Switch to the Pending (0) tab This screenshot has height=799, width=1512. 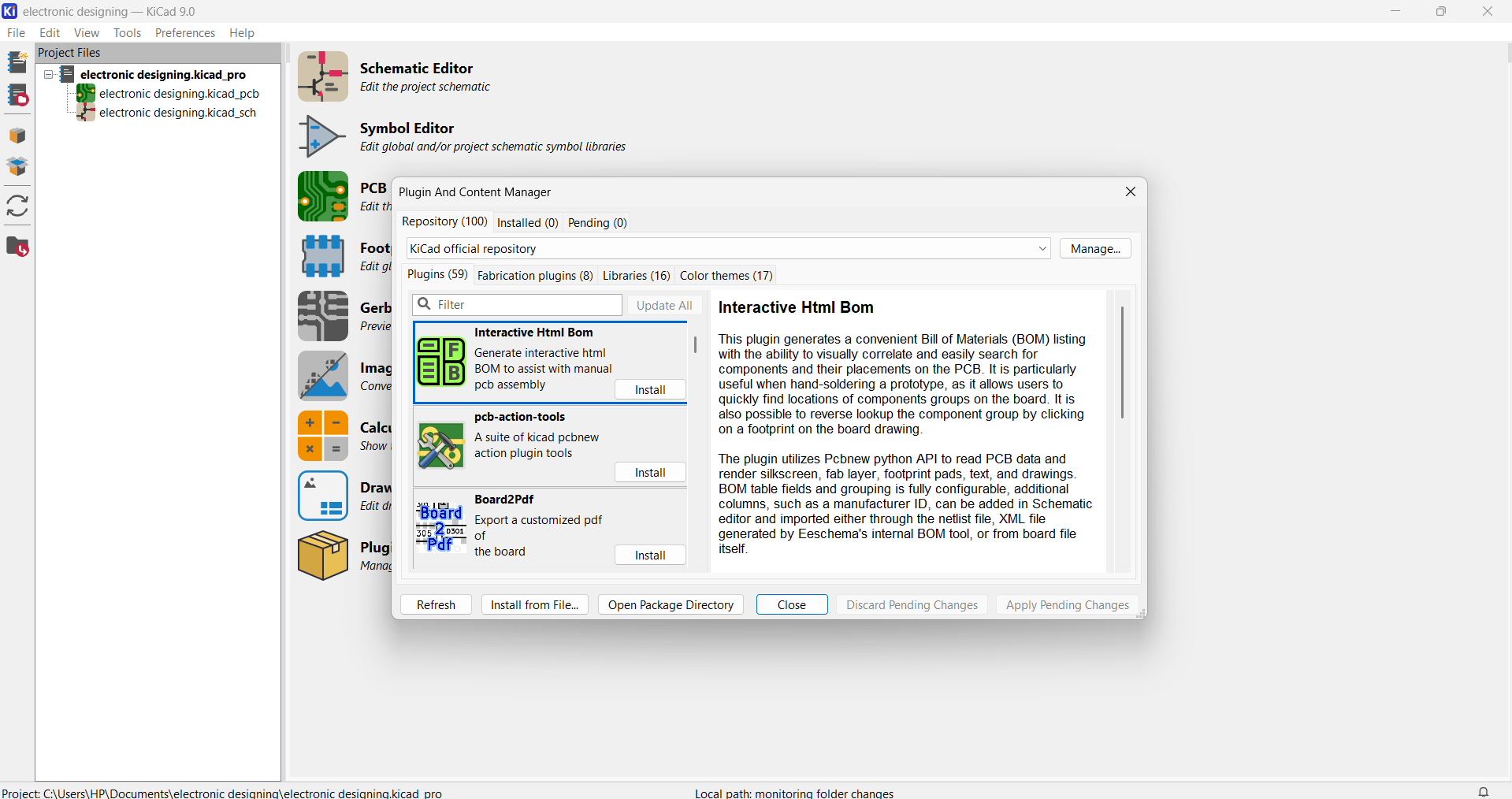(x=597, y=223)
